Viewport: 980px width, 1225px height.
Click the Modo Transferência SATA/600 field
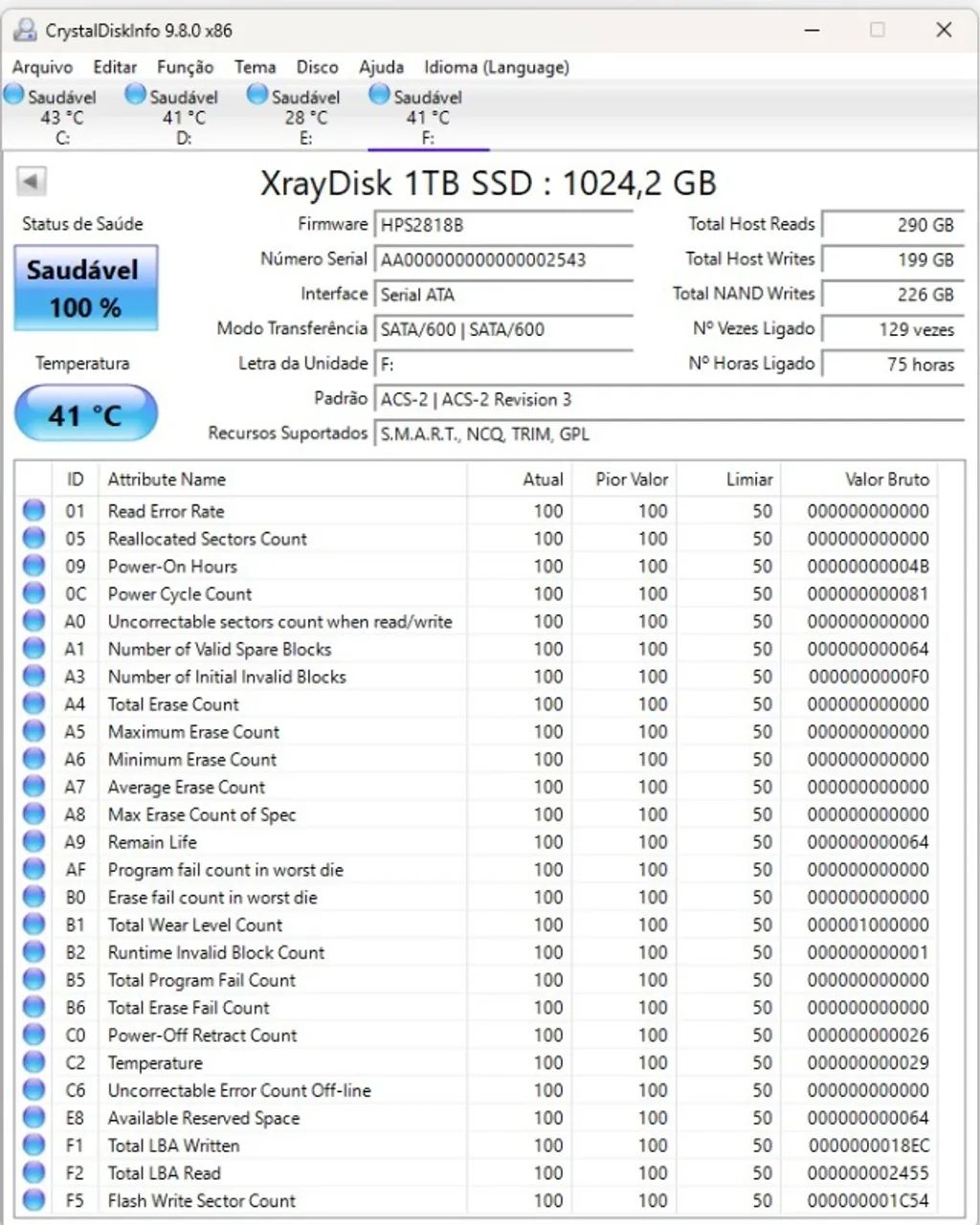503,329
